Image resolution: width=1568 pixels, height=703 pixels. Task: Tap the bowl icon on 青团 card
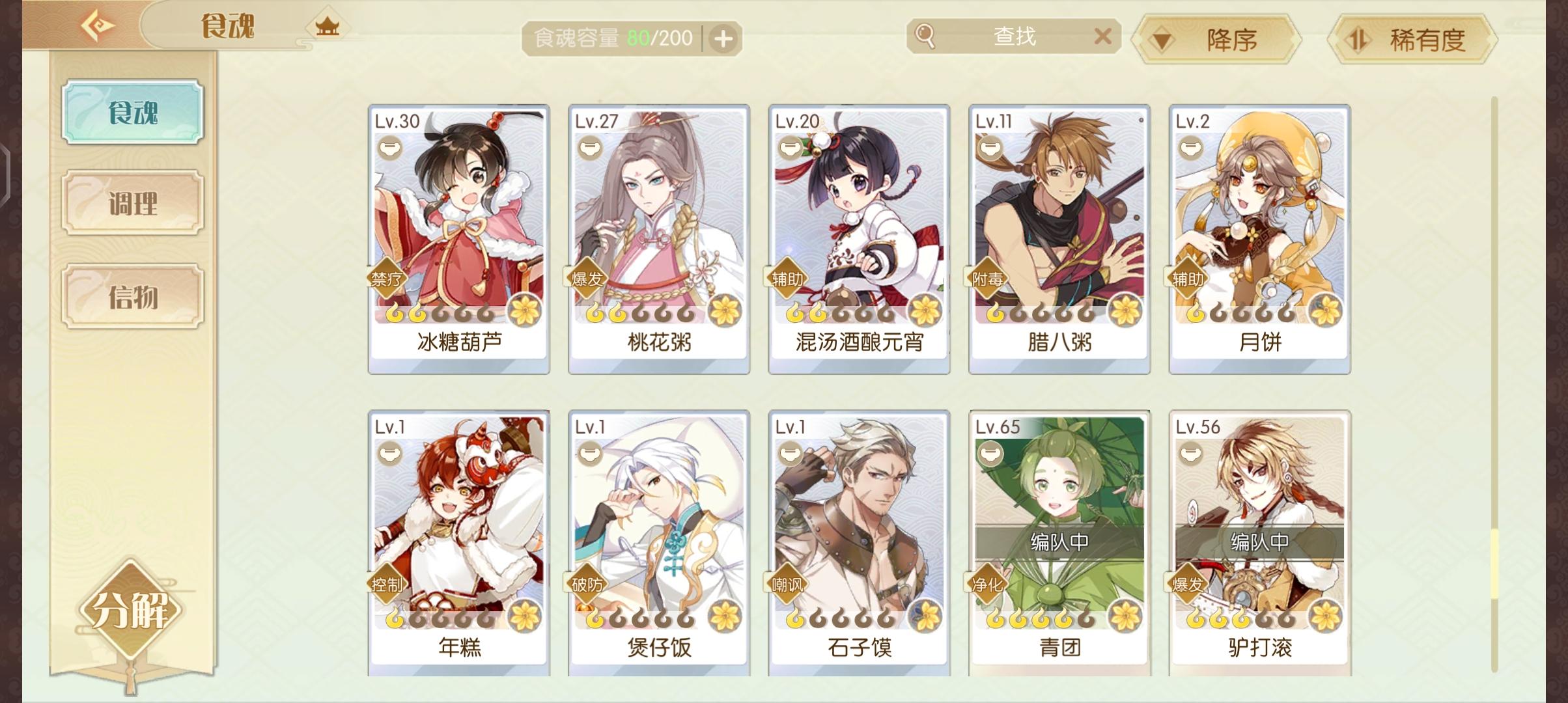(x=990, y=454)
